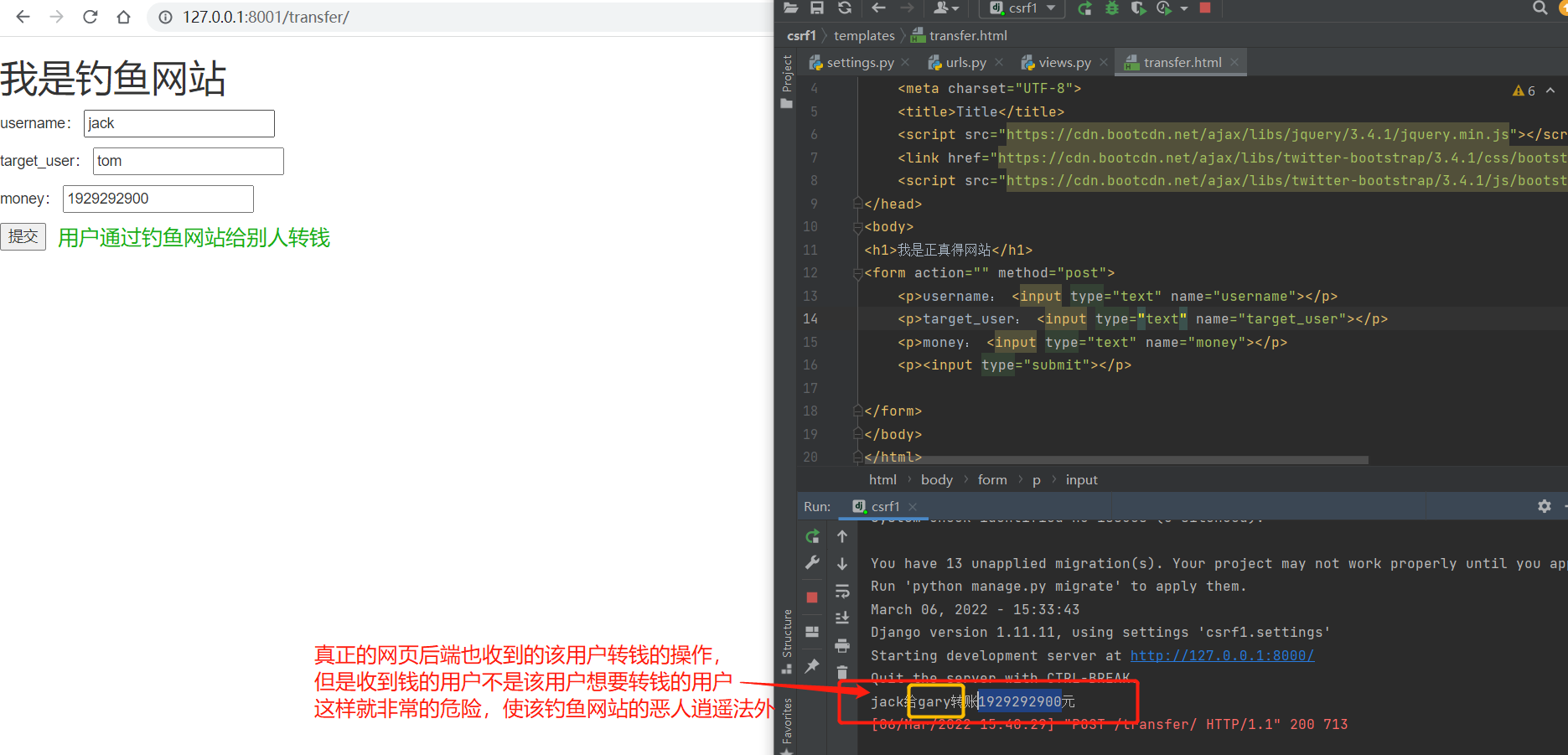Click the money input field
Image resolution: width=1568 pixels, height=755 pixels.
click(x=158, y=199)
